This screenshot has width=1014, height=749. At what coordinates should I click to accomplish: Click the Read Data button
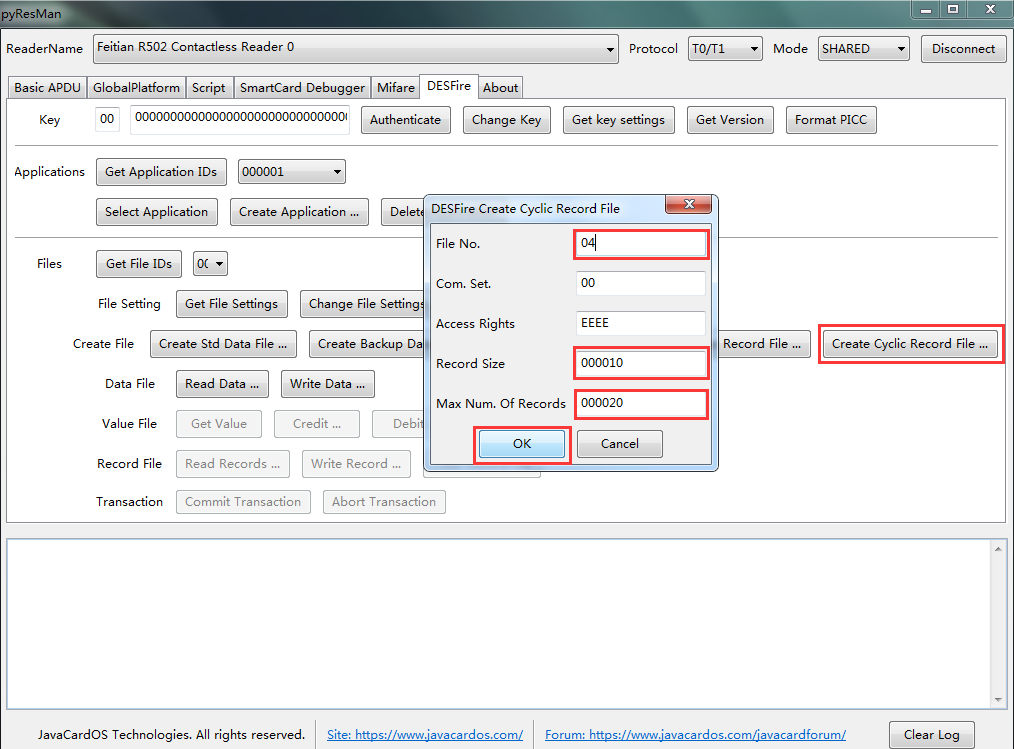(222, 384)
